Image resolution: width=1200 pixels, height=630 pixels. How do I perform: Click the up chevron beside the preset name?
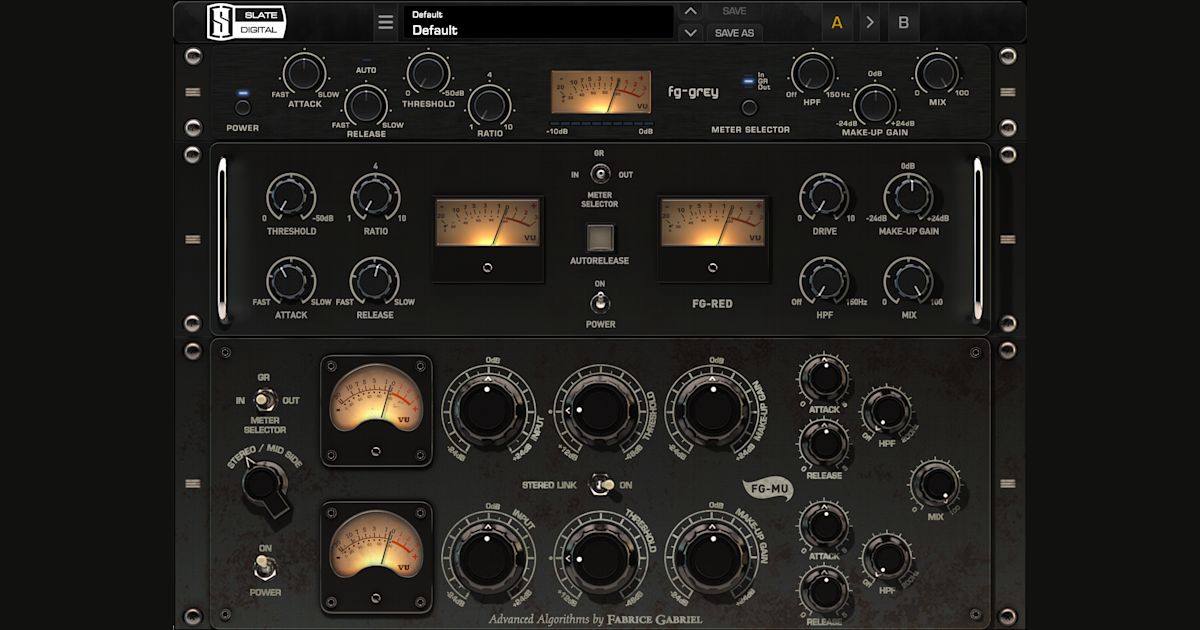[690, 11]
